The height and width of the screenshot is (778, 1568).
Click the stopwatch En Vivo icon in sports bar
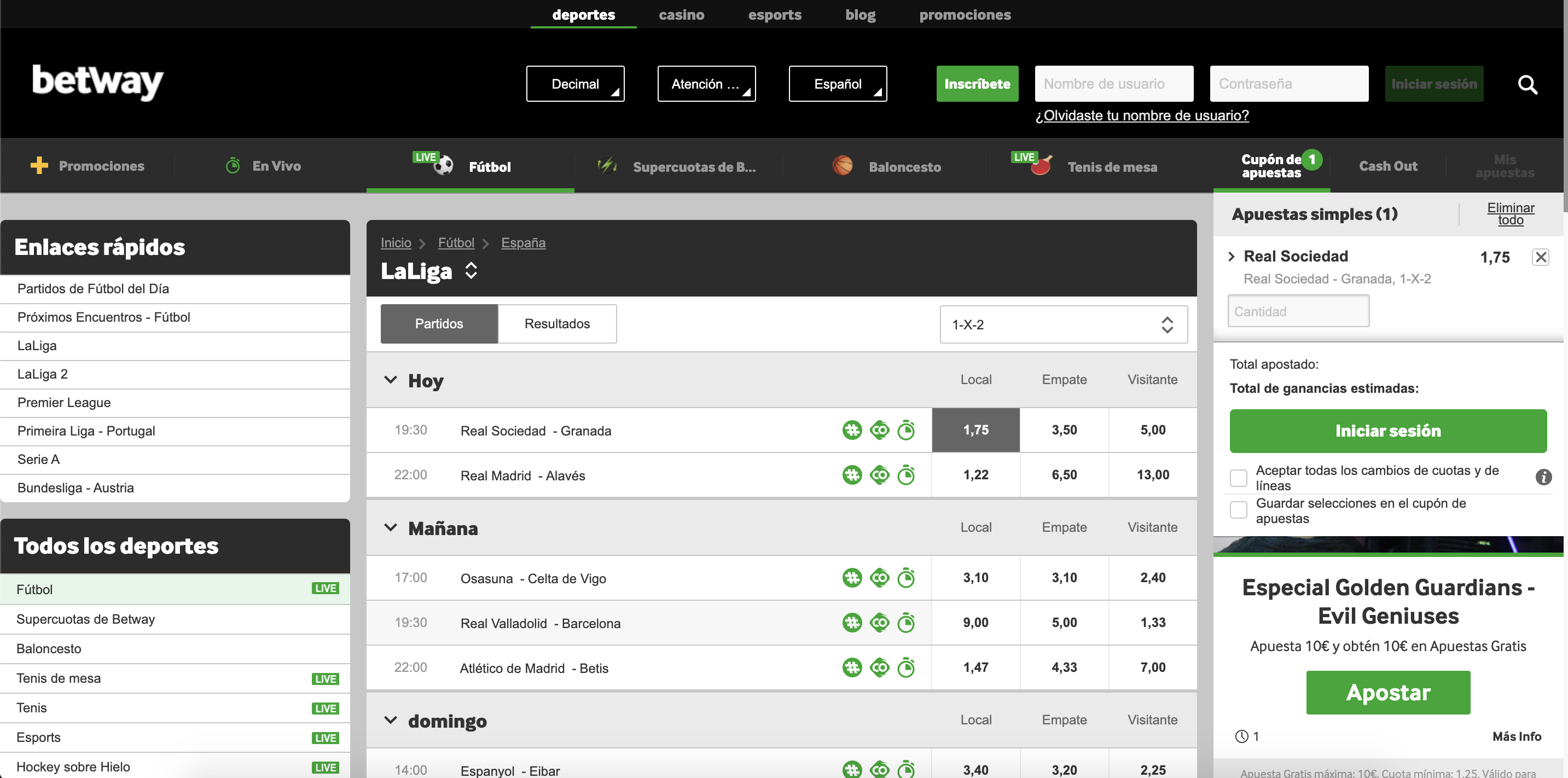pos(233,166)
